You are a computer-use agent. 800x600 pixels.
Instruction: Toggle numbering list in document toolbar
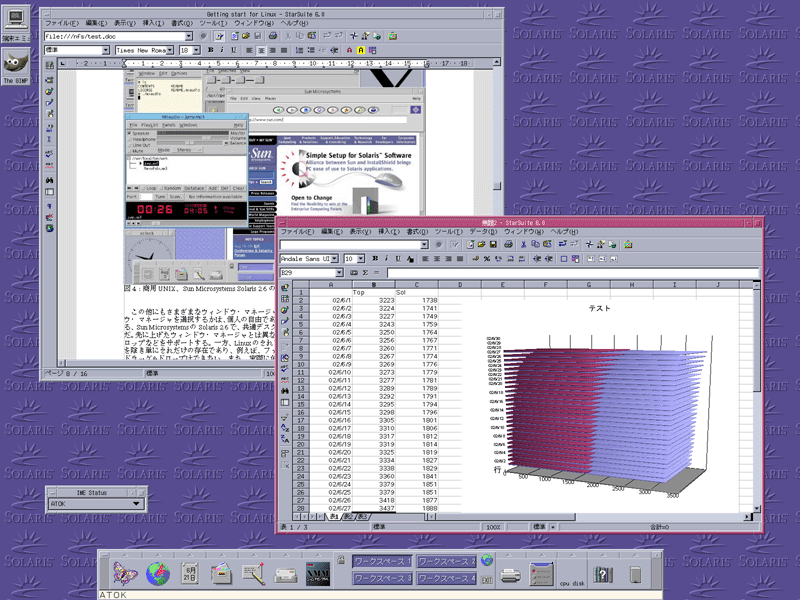[299, 50]
